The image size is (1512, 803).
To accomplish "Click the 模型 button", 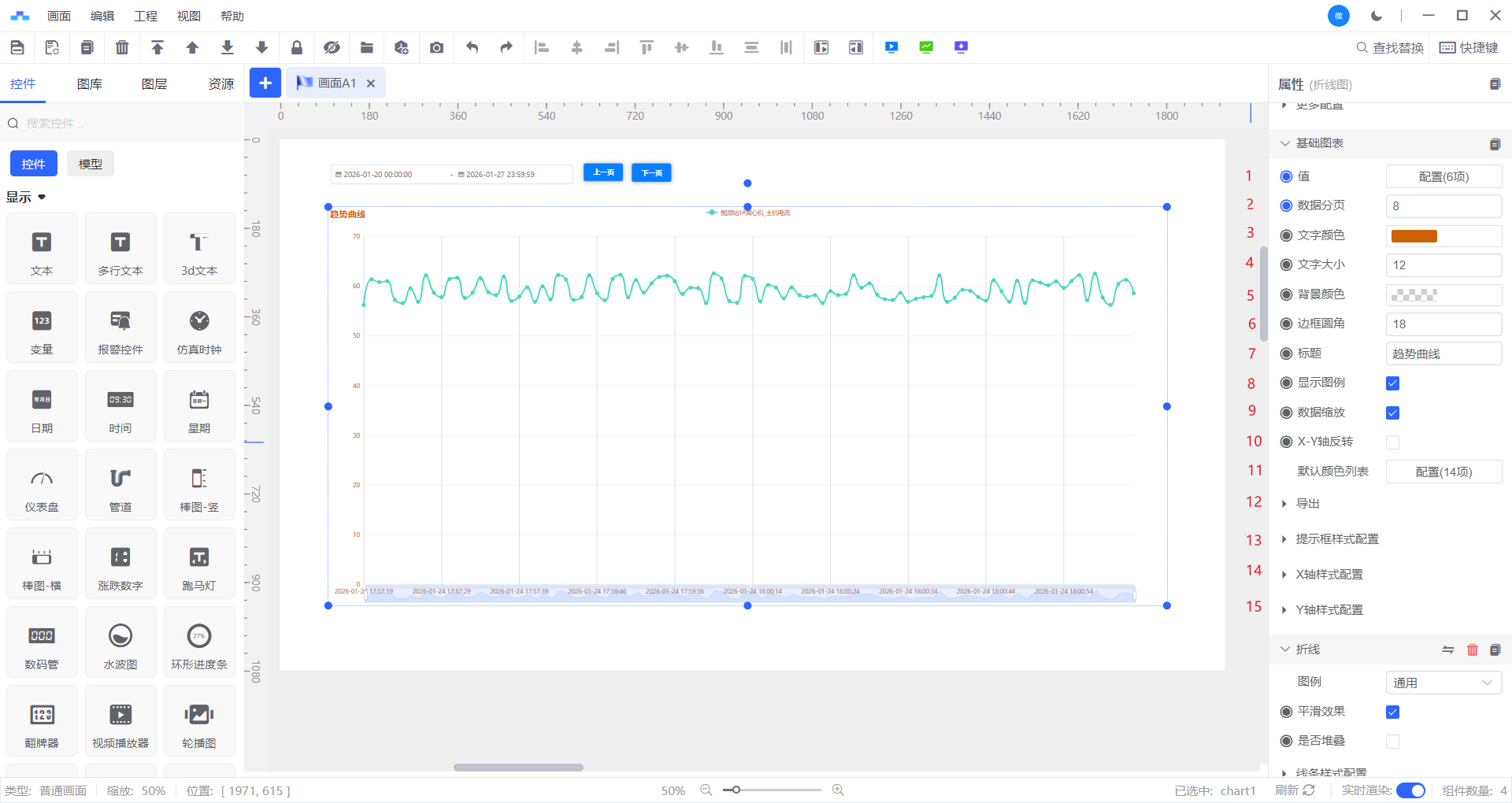I will pyautogui.click(x=91, y=164).
